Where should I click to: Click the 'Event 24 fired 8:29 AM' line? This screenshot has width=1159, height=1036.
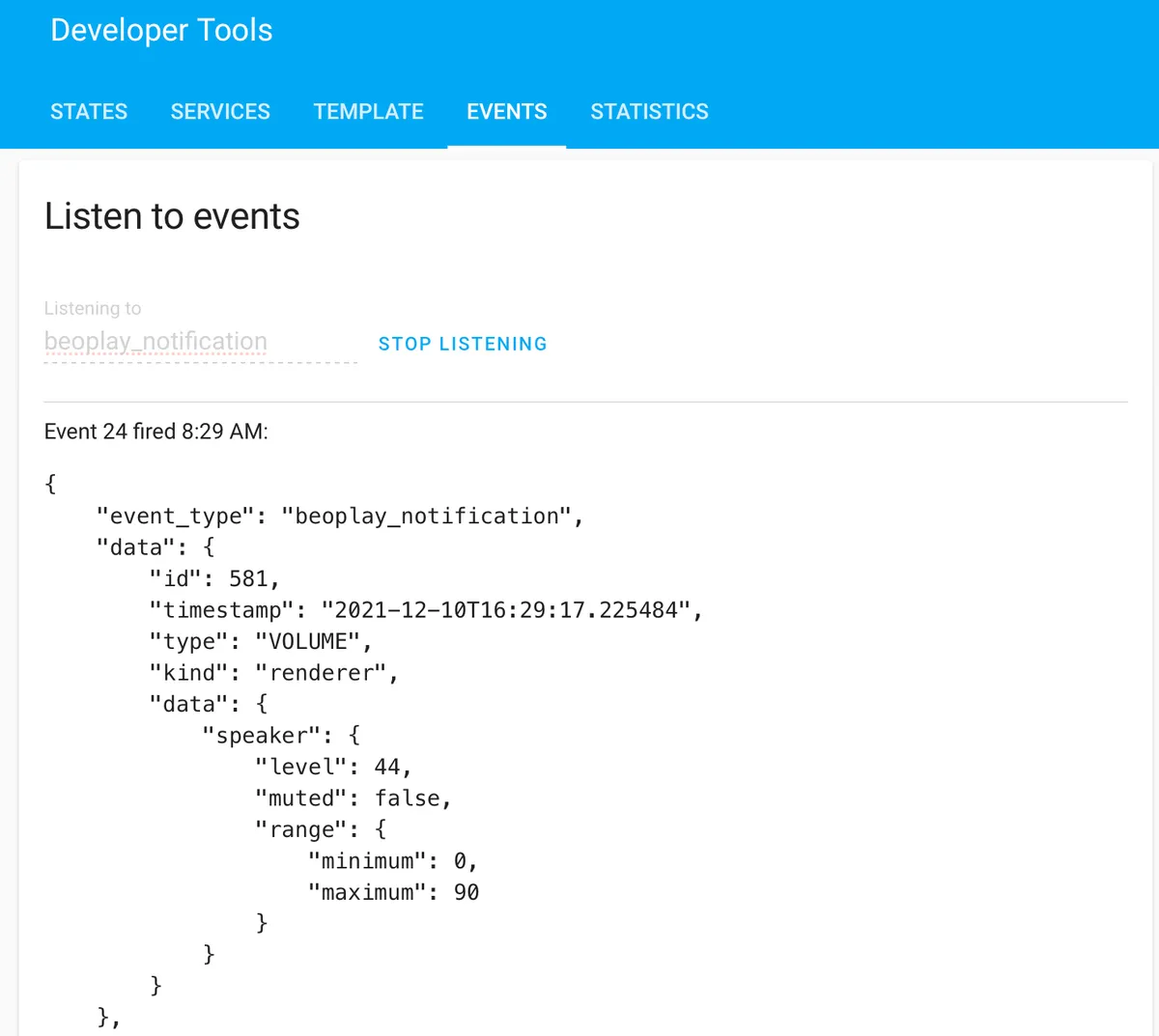pos(156,432)
